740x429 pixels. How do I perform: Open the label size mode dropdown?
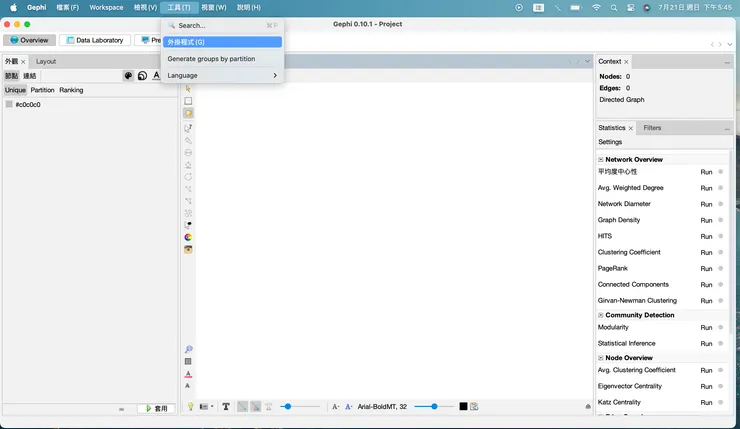[x=336, y=407]
